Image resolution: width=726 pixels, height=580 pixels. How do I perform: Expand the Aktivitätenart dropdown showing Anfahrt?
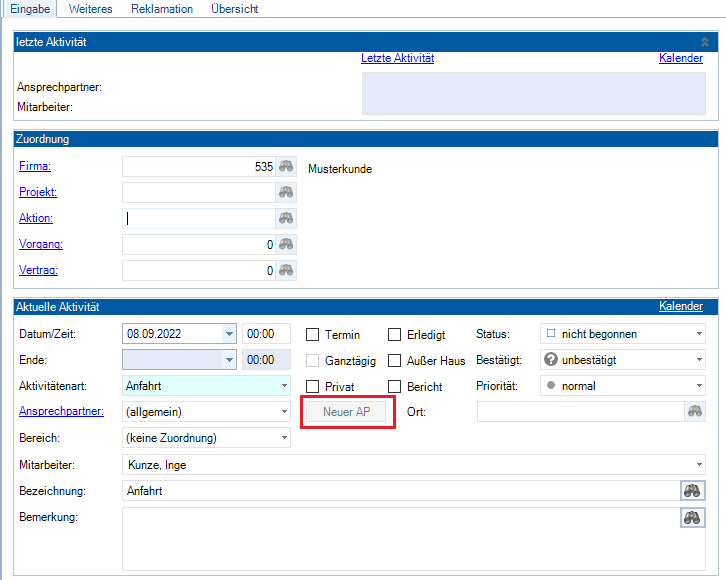point(206,385)
